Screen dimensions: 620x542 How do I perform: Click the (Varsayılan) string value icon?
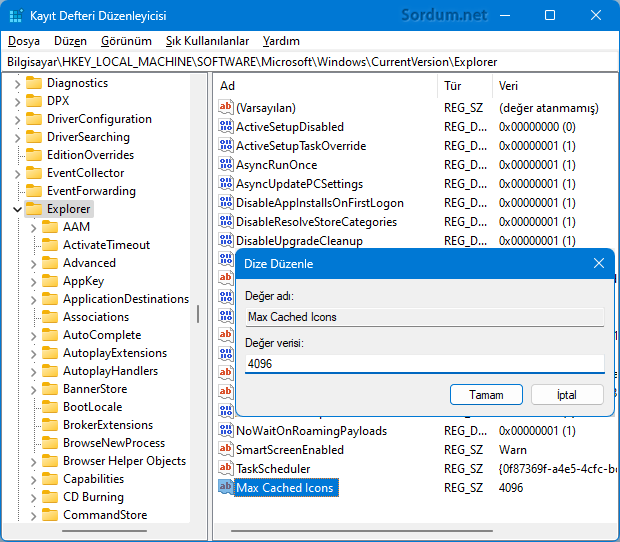point(226,107)
